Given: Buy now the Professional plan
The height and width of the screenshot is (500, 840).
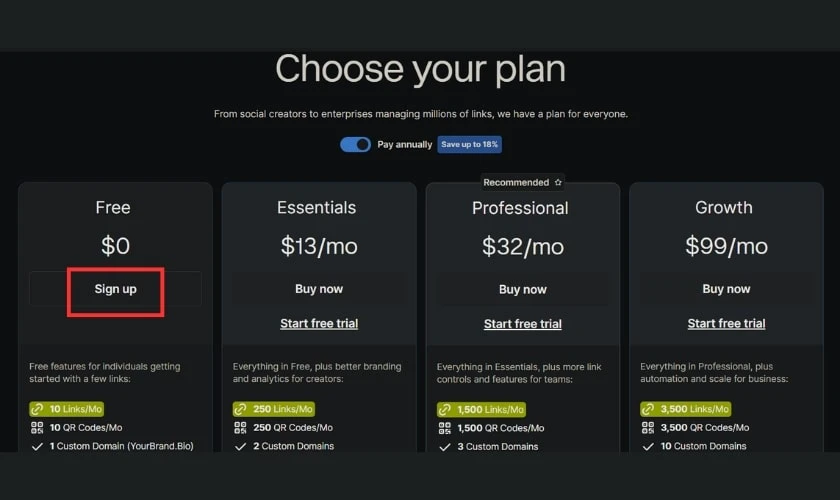Looking at the screenshot, I should (522, 290).
